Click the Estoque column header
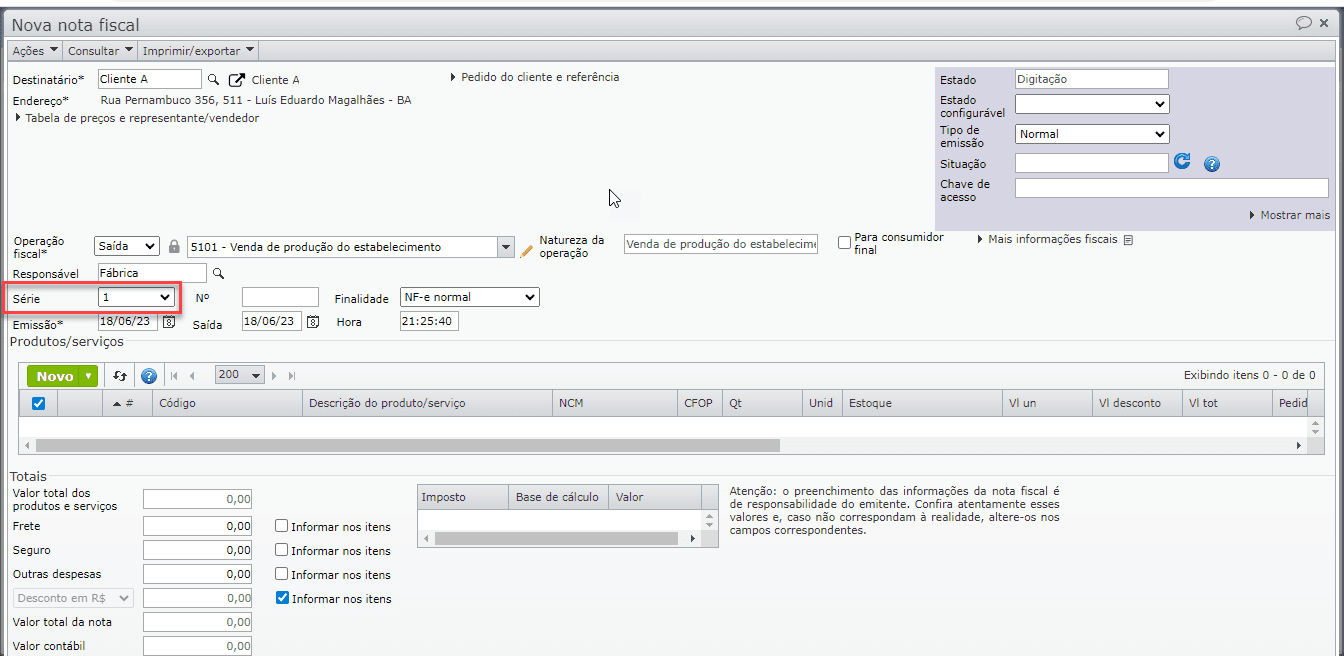1344x656 pixels. pos(921,403)
